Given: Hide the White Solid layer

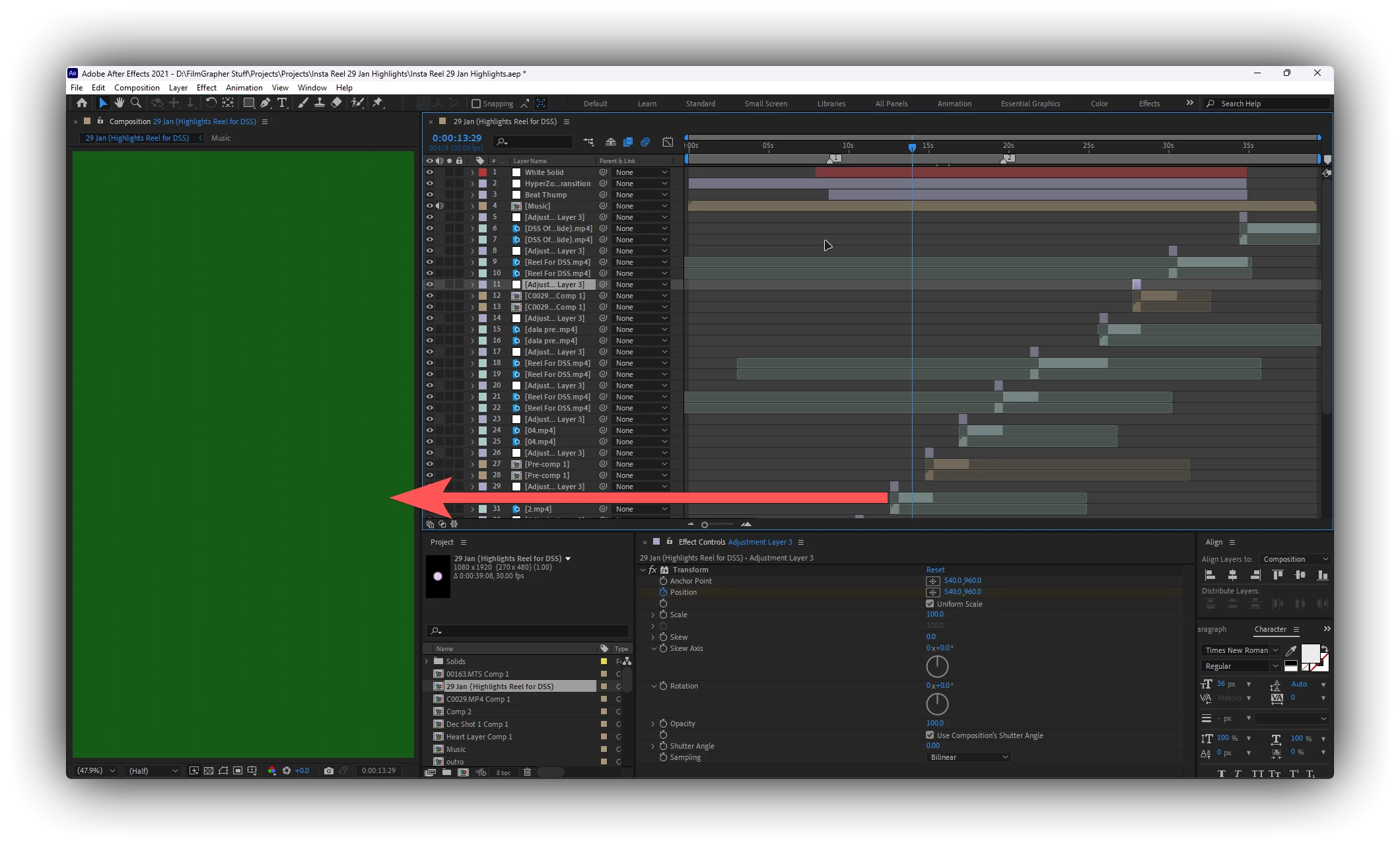Looking at the screenshot, I should [430, 172].
